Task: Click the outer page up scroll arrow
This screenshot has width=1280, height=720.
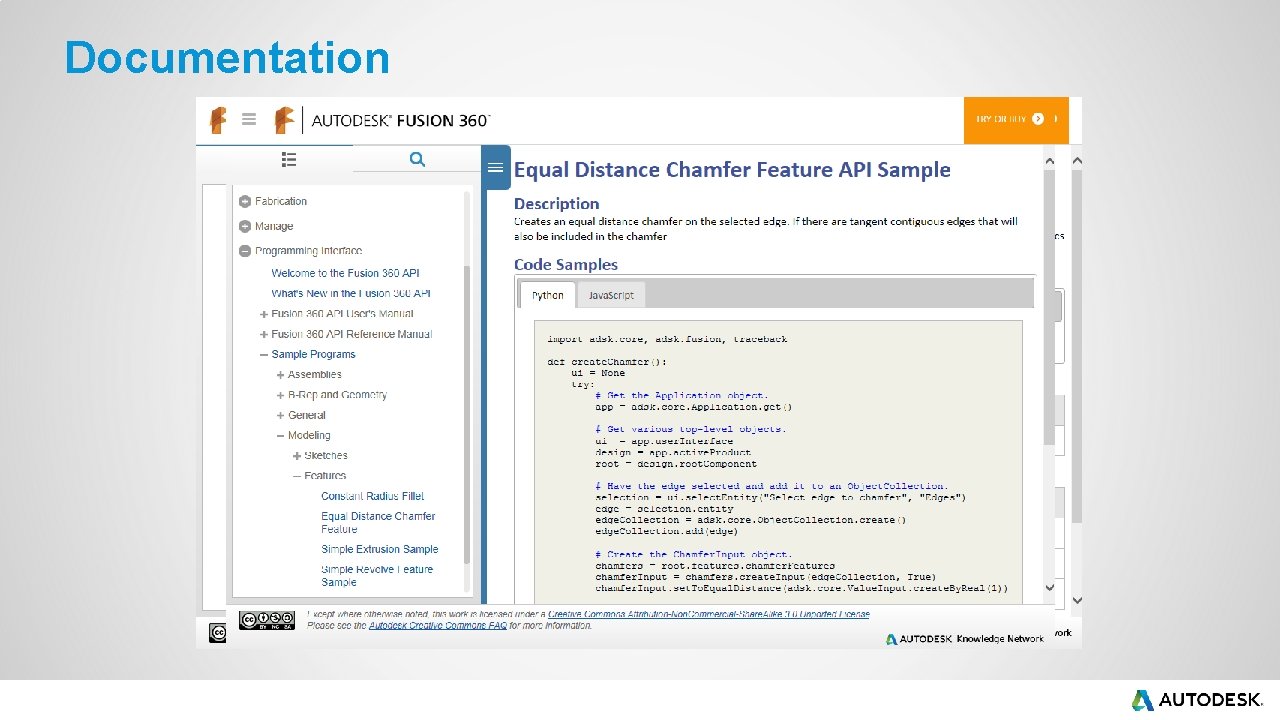Action: pyautogui.click(x=1076, y=160)
